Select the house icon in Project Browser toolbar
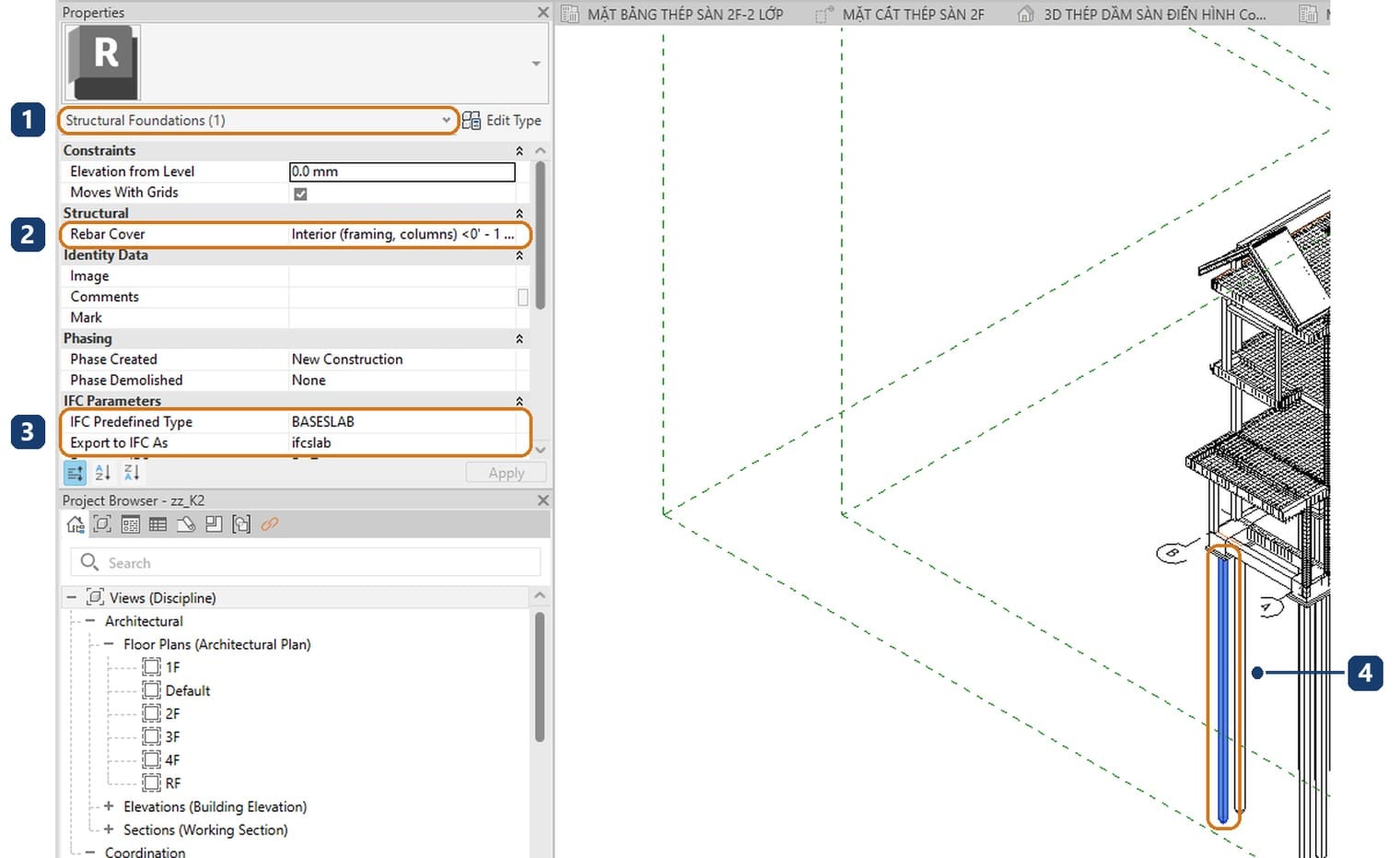Screen dimensions: 1400x858 pyautogui.click(x=76, y=524)
